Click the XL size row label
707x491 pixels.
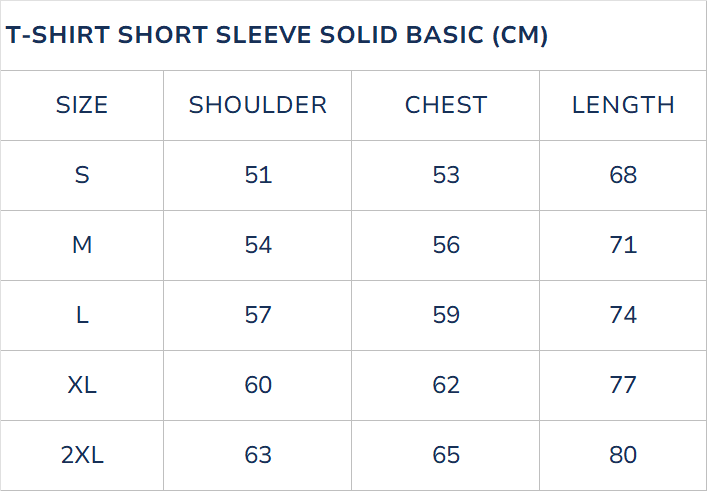point(82,385)
